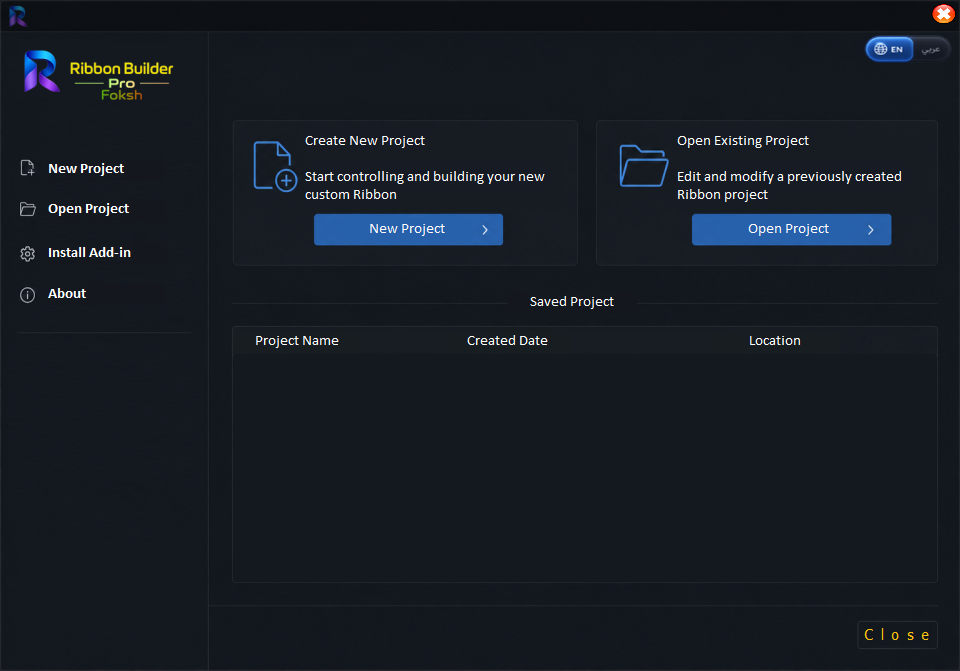Screen dimensions: 960x671
Task: Click the large folder icon in Open Existing Project card
Action: pyautogui.click(x=643, y=165)
